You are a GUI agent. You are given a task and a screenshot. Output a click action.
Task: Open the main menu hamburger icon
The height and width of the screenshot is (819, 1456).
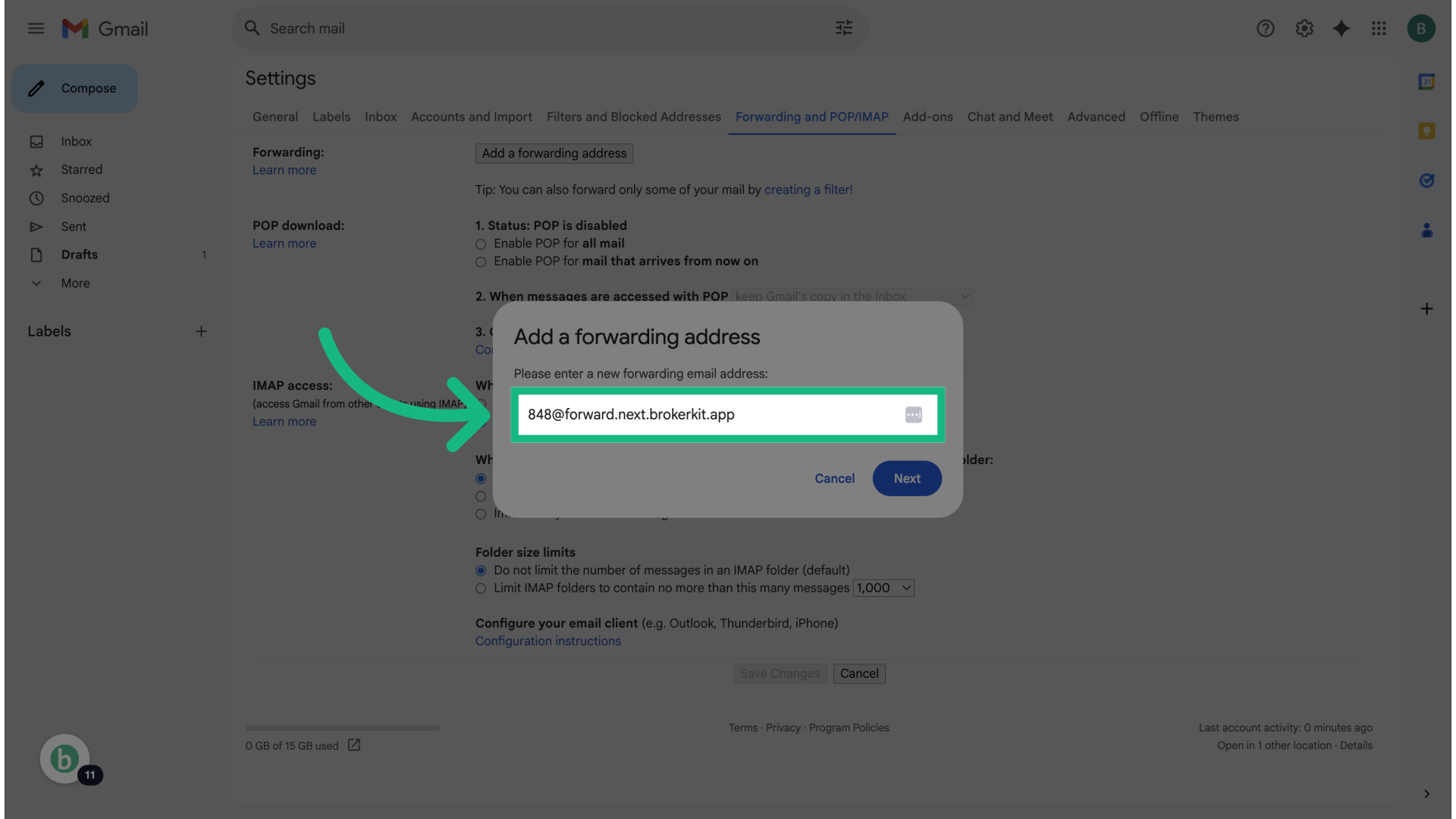point(36,29)
